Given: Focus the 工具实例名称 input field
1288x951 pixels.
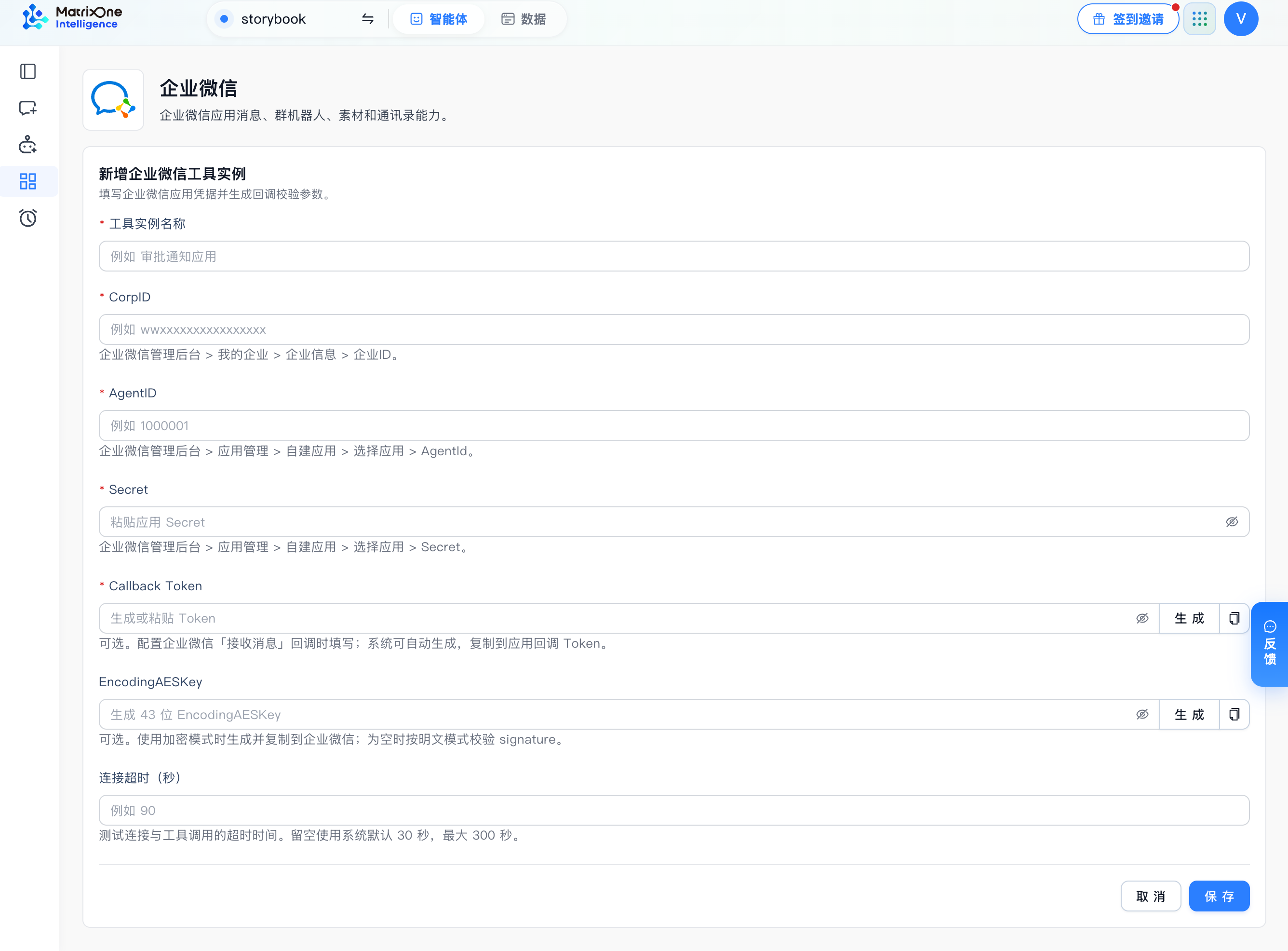Looking at the screenshot, I should [673, 256].
